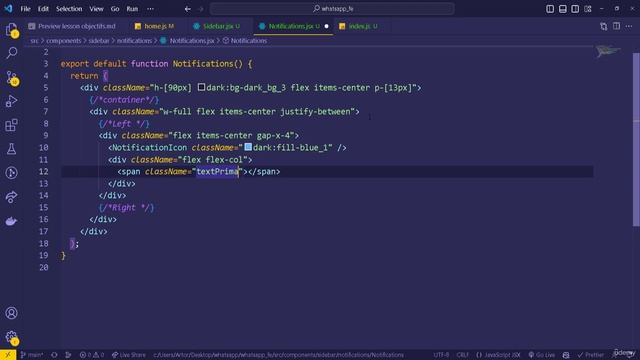640x360 pixels.
Task: Click line 12 textPrima span code
Action: pos(199,171)
